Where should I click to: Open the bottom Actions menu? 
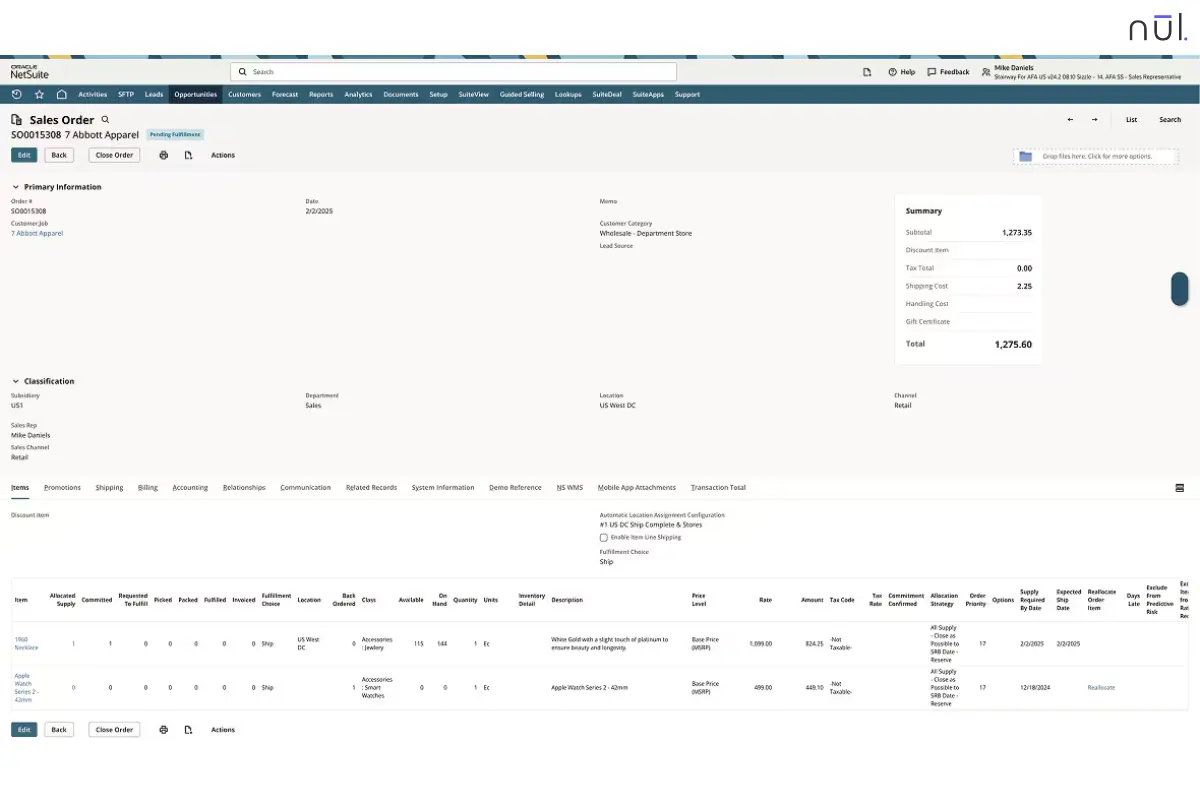pos(223,730)
